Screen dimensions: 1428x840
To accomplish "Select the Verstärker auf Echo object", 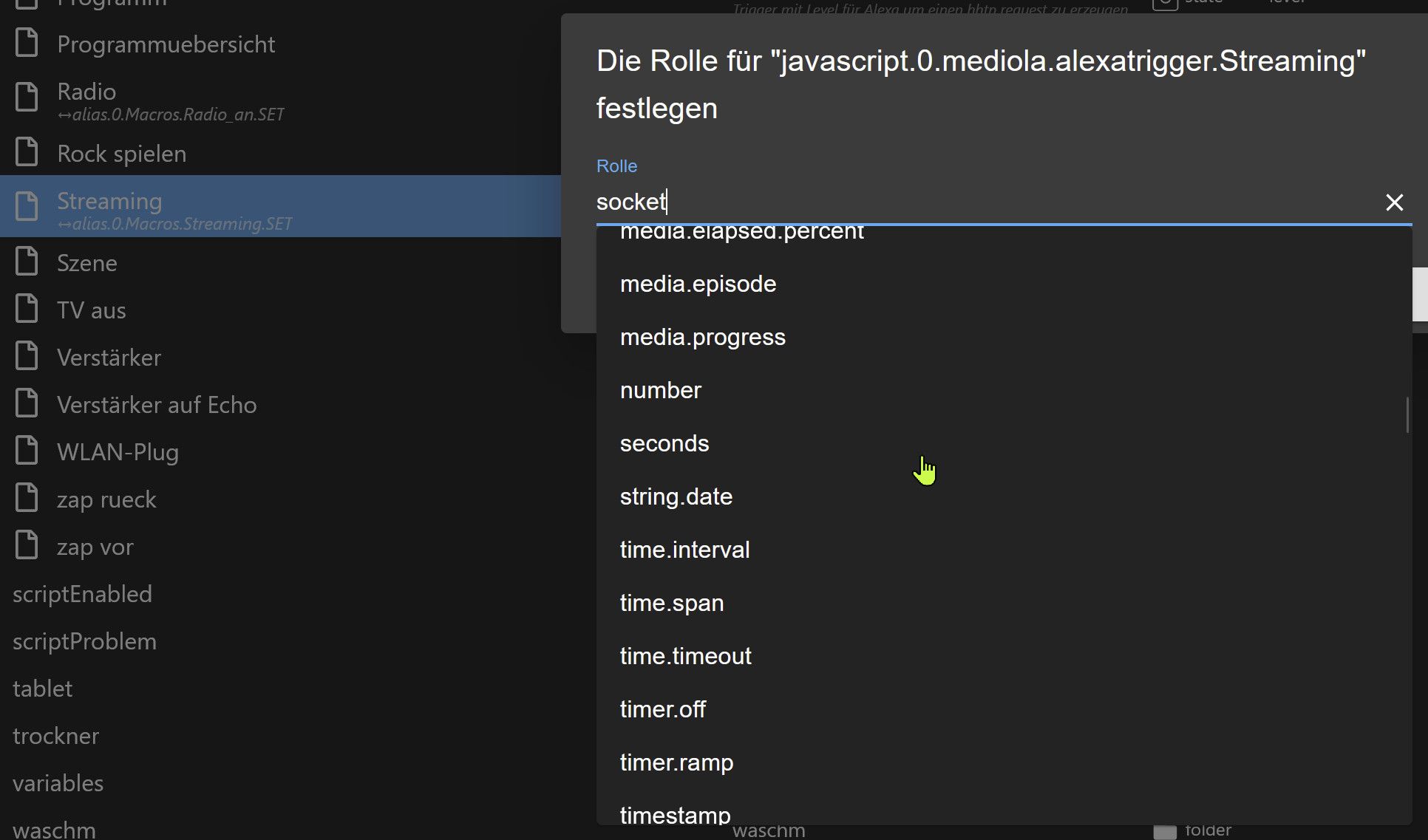I will [x=157, y=405].
